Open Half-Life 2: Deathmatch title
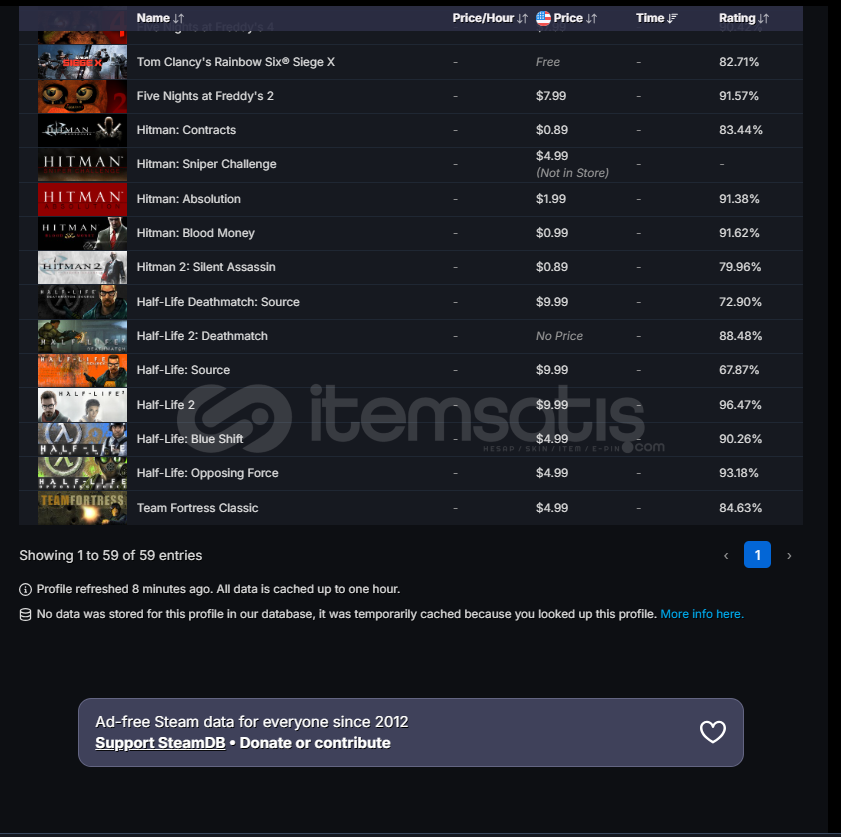This screenshot has height=837, width=841. click(202, 336)
